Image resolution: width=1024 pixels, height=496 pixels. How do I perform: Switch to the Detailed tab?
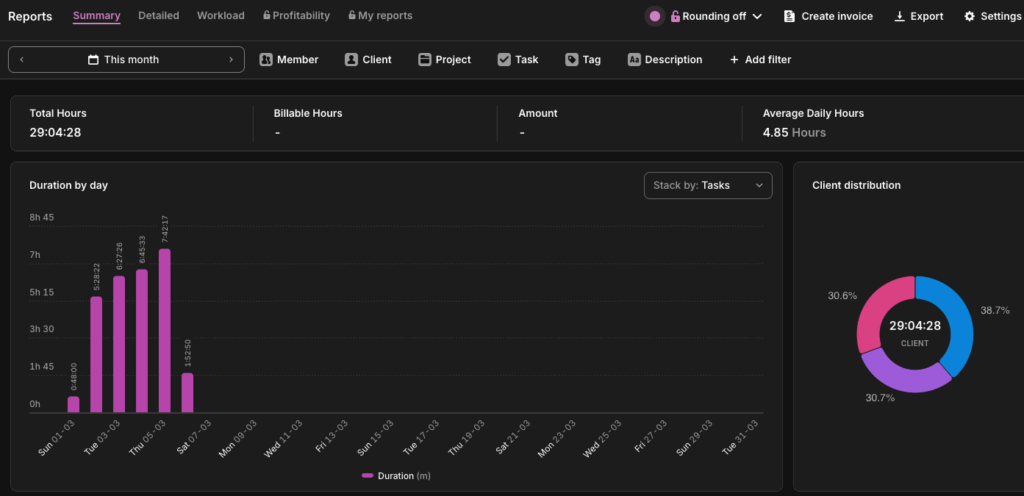pos(159,16)
